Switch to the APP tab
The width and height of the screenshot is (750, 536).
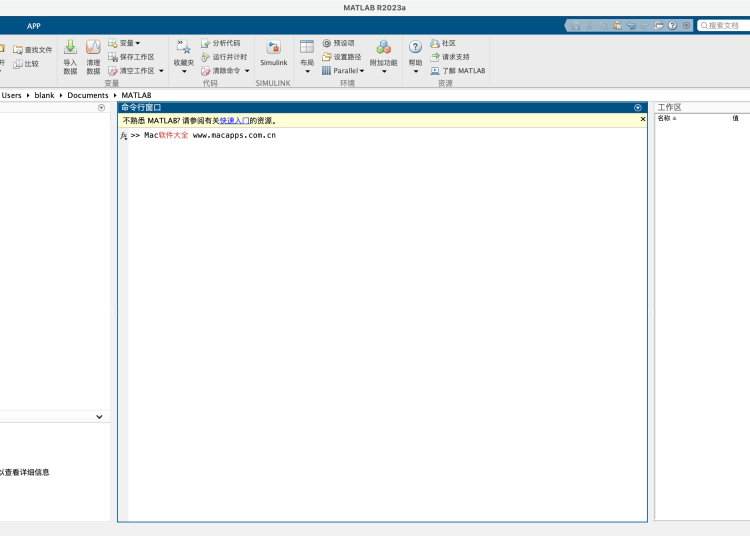[34, 26]
